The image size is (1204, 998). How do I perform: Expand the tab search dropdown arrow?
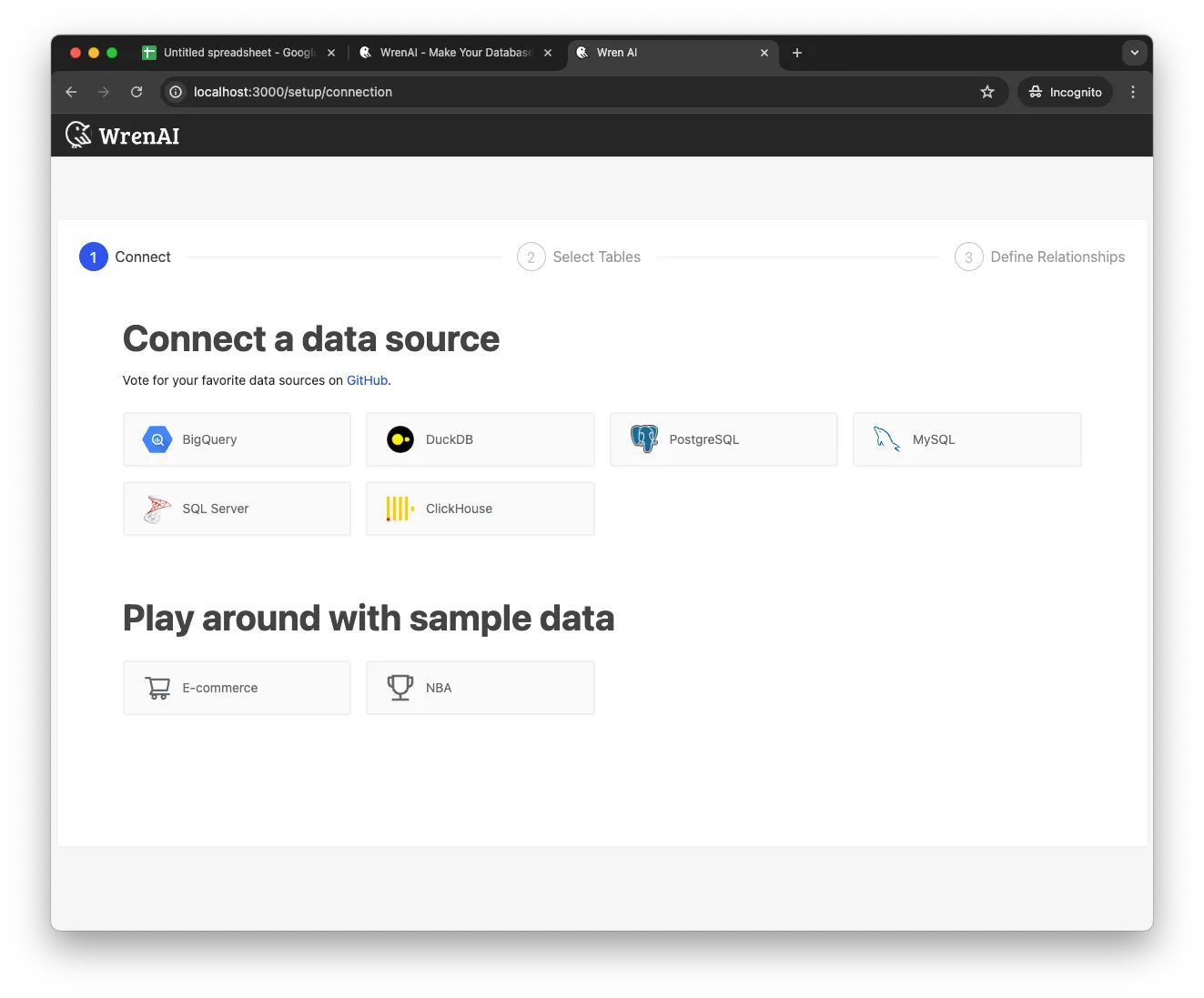[x=1135, y=53]
